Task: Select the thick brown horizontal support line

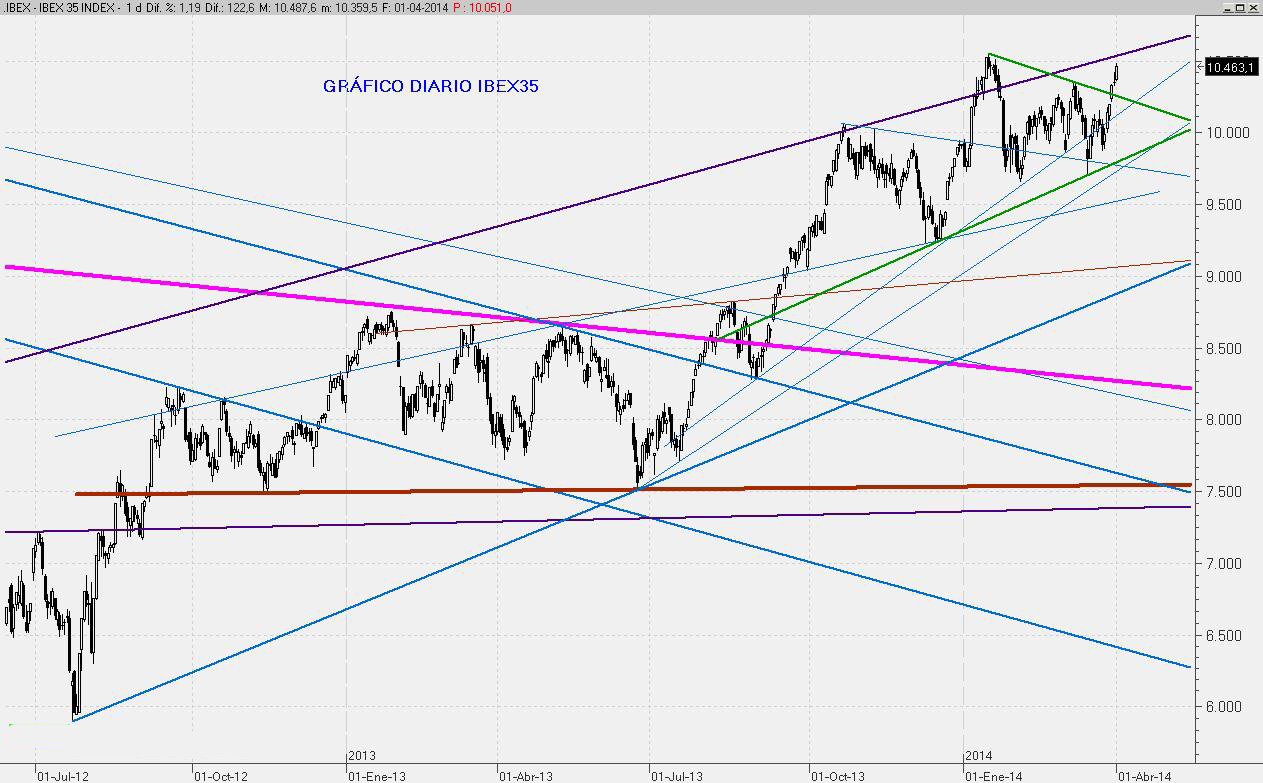Action: point(300,492)
